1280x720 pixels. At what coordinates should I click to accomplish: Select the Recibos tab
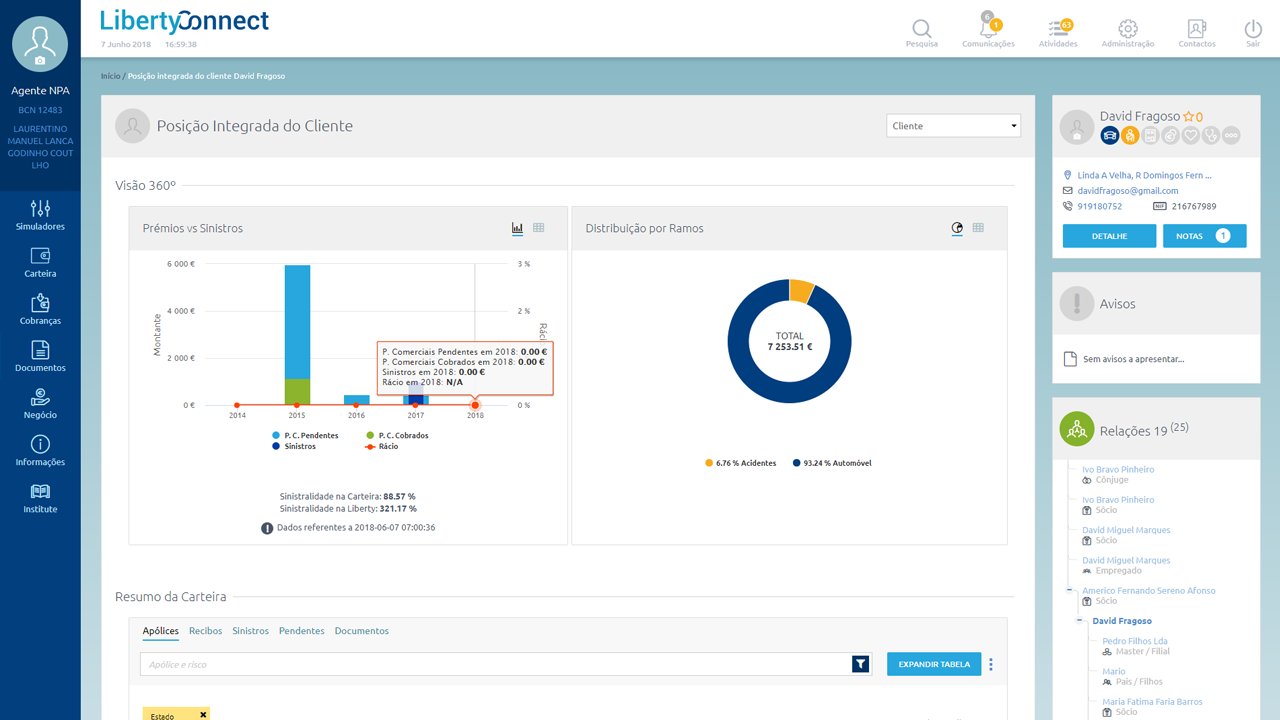[205, 631]
